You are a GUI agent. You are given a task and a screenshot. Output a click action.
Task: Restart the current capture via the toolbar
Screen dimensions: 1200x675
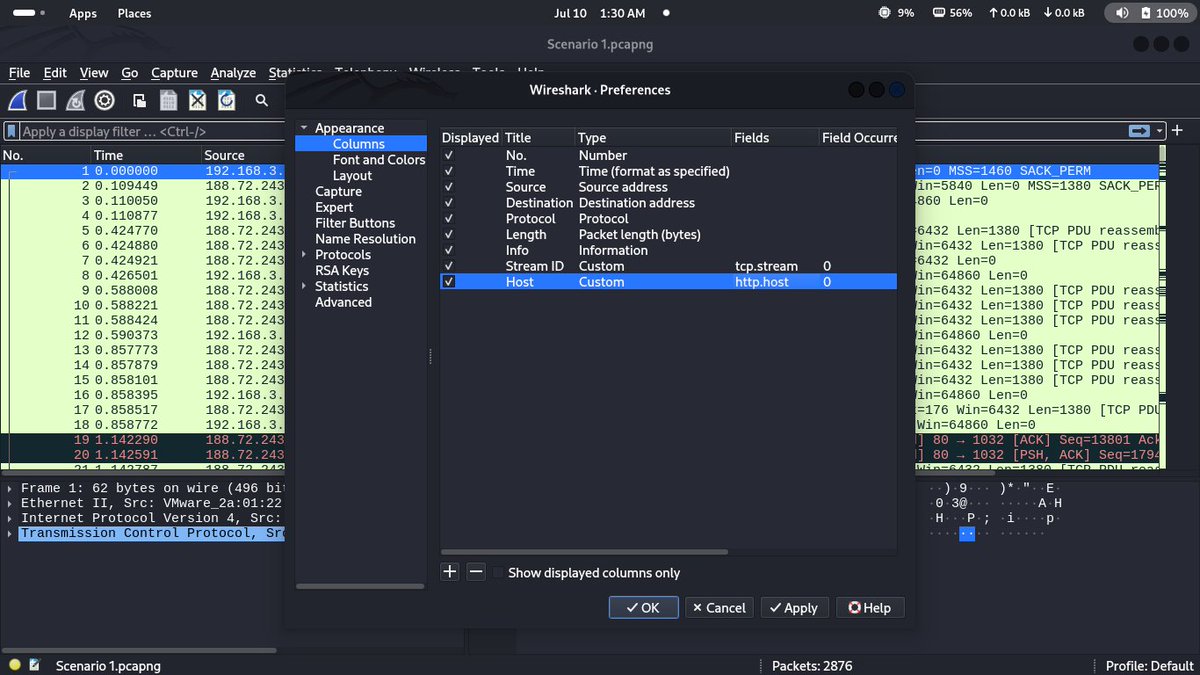75,100
